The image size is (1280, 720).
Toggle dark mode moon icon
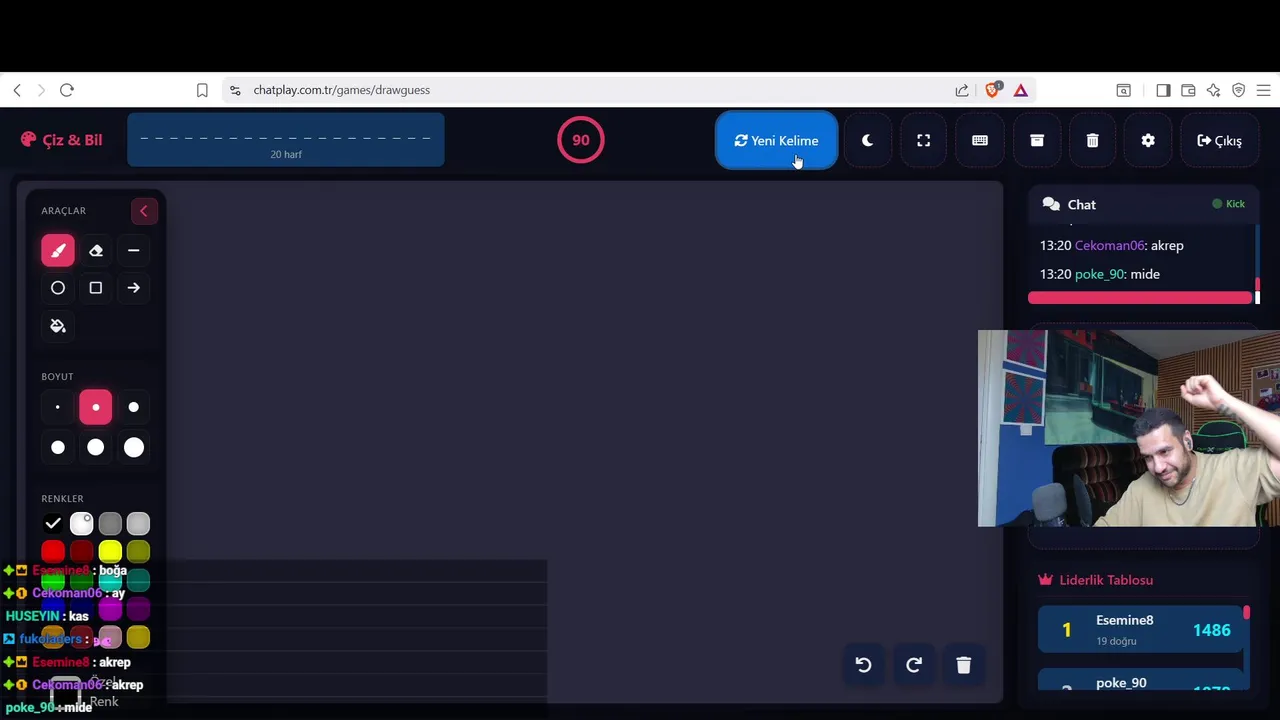(x=867, y=141)
